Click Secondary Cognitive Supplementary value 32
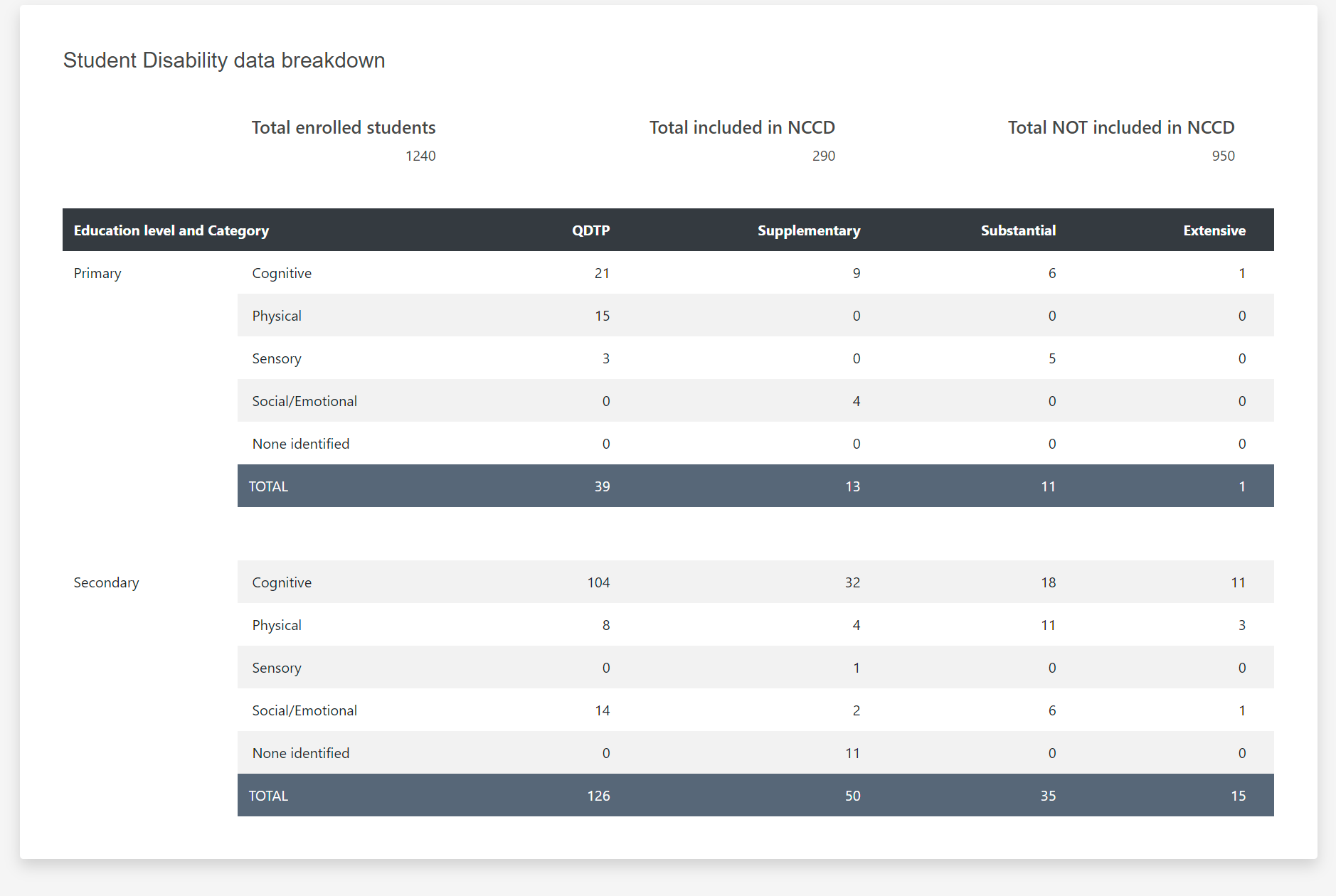The height and width of the screenshot is (896, 1336). tap(853, 582)
